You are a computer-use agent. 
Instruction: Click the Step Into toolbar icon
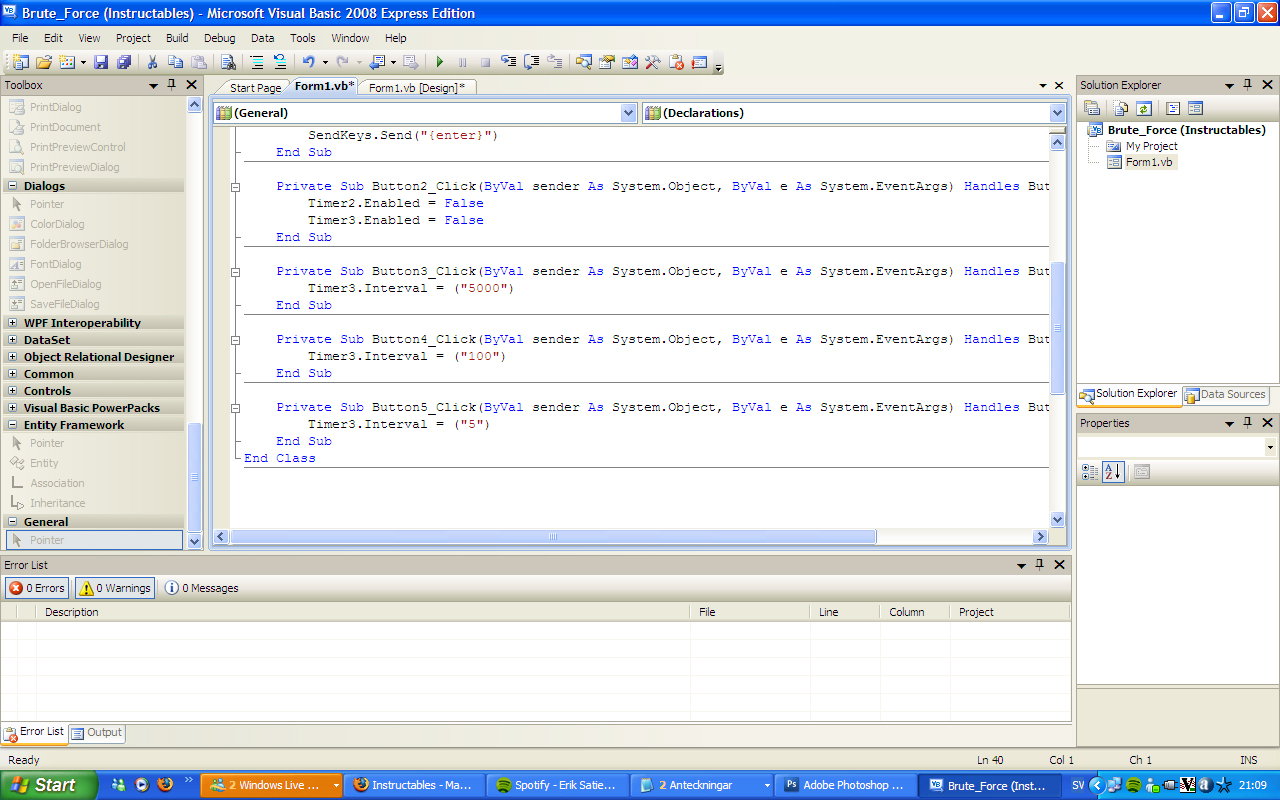(x=509, y=62)
